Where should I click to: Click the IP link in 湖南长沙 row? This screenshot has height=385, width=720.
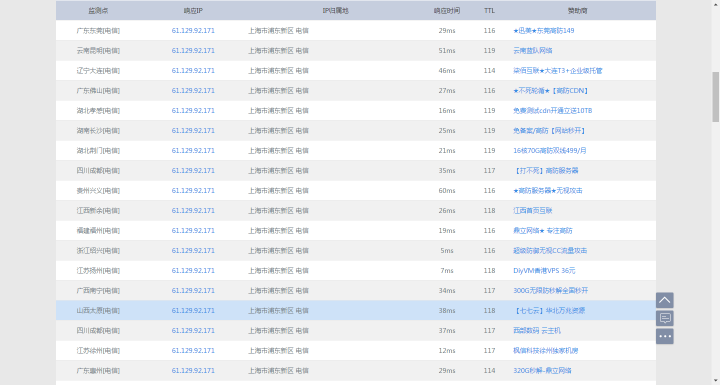(x=193, y=130)
